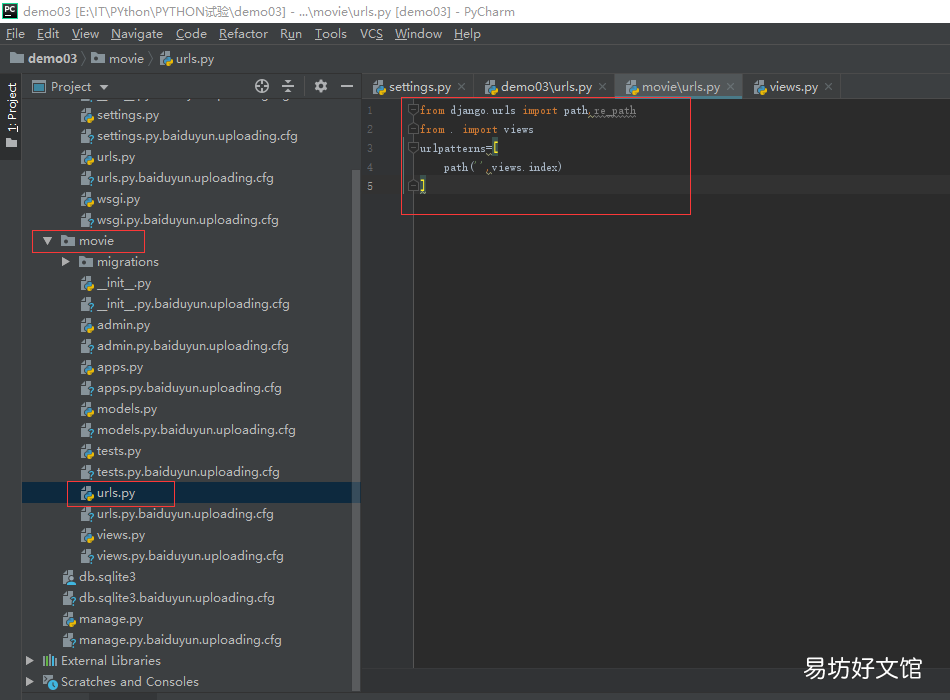This screenshot has width=950, height=700.
Task: Click the Project panel vertical scrollbar
Action: pyautogui.click(x=356, y=430)
